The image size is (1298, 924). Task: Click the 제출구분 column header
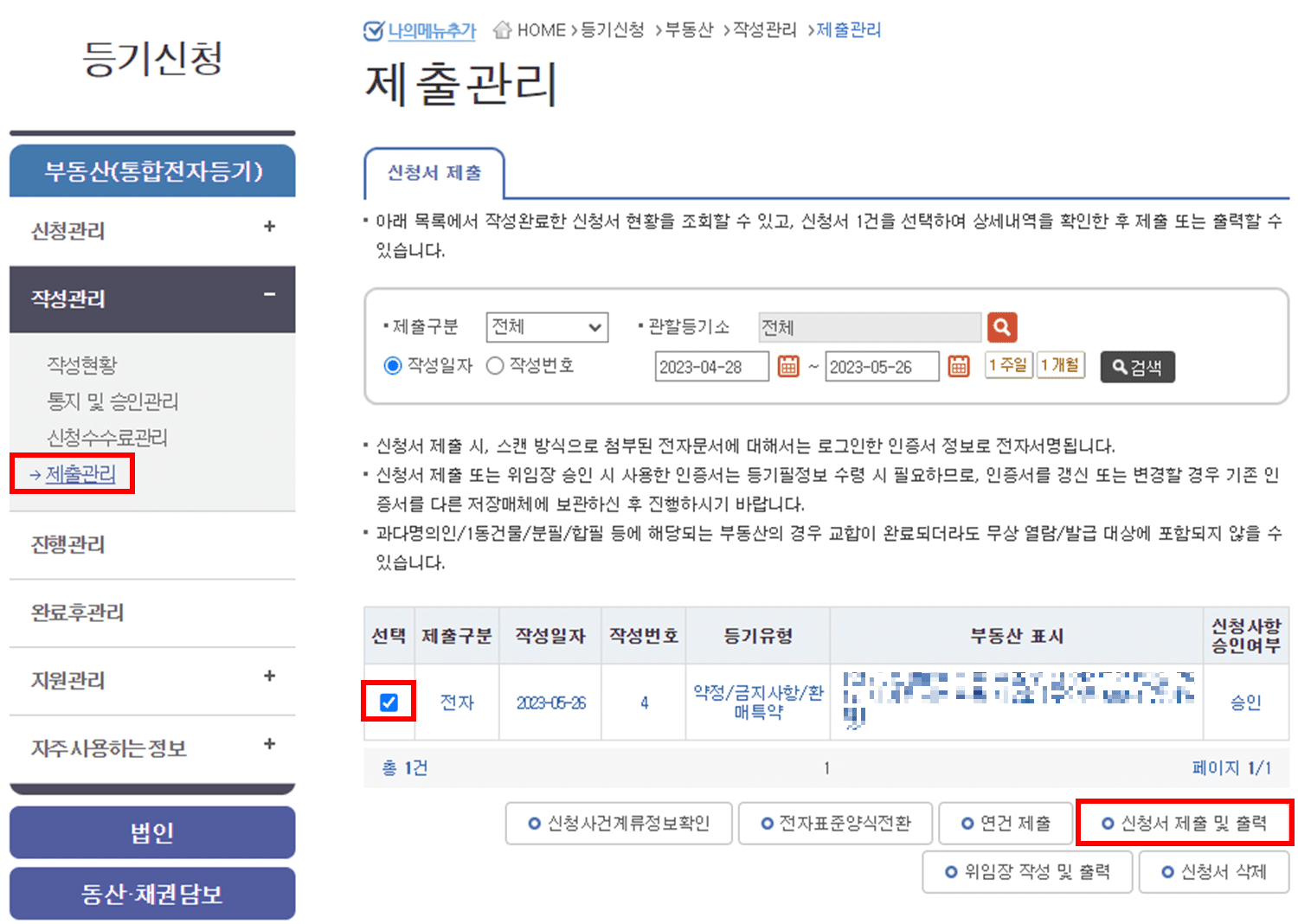click(x=457, y=636)
